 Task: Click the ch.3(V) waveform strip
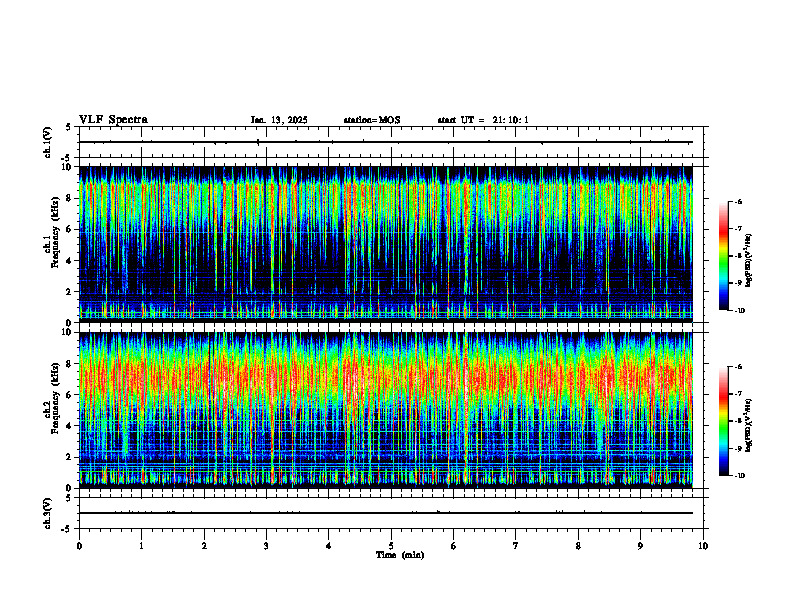point(391,513)
